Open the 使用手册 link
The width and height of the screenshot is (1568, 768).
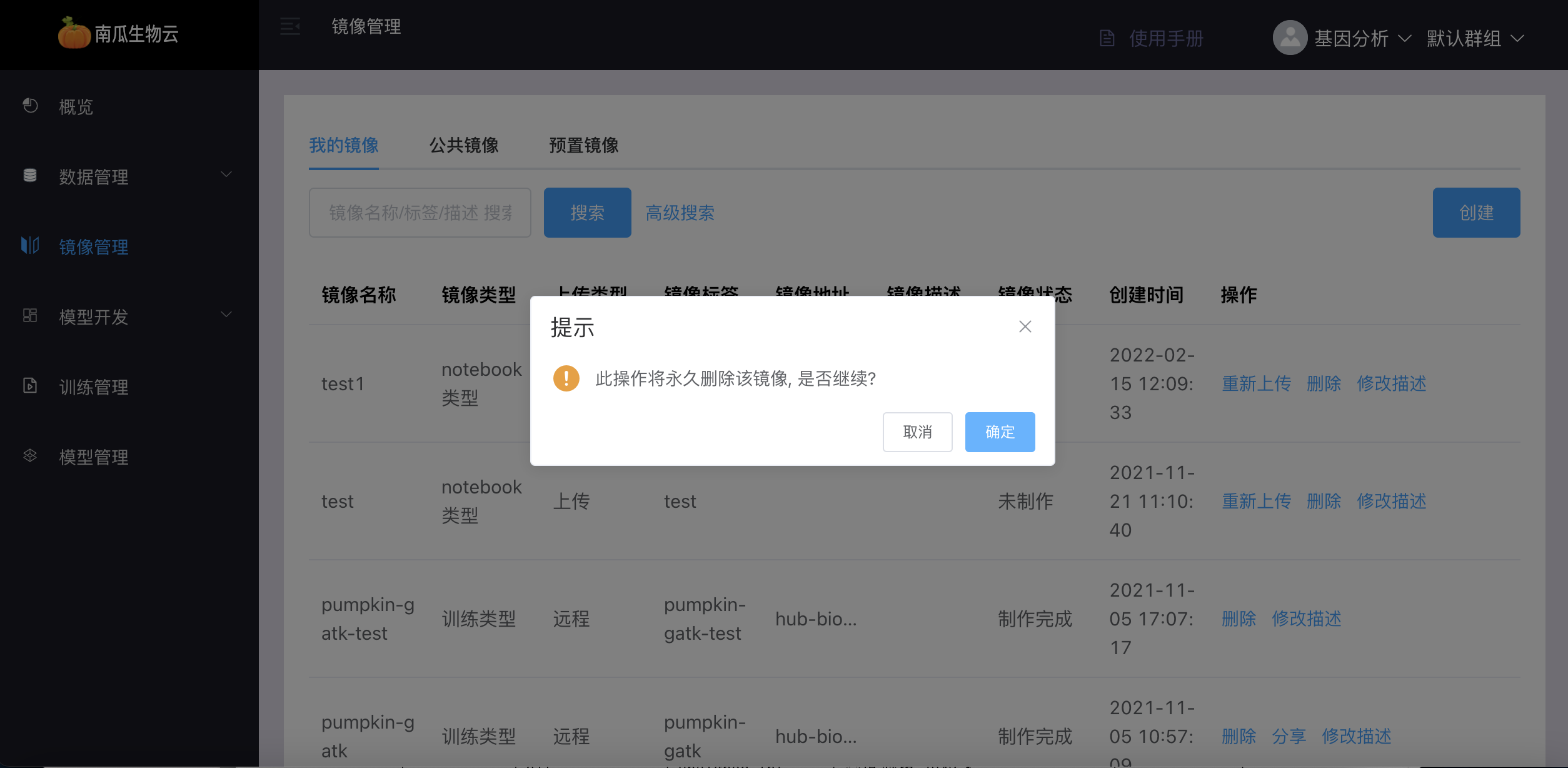click(x=1166, y=38)
